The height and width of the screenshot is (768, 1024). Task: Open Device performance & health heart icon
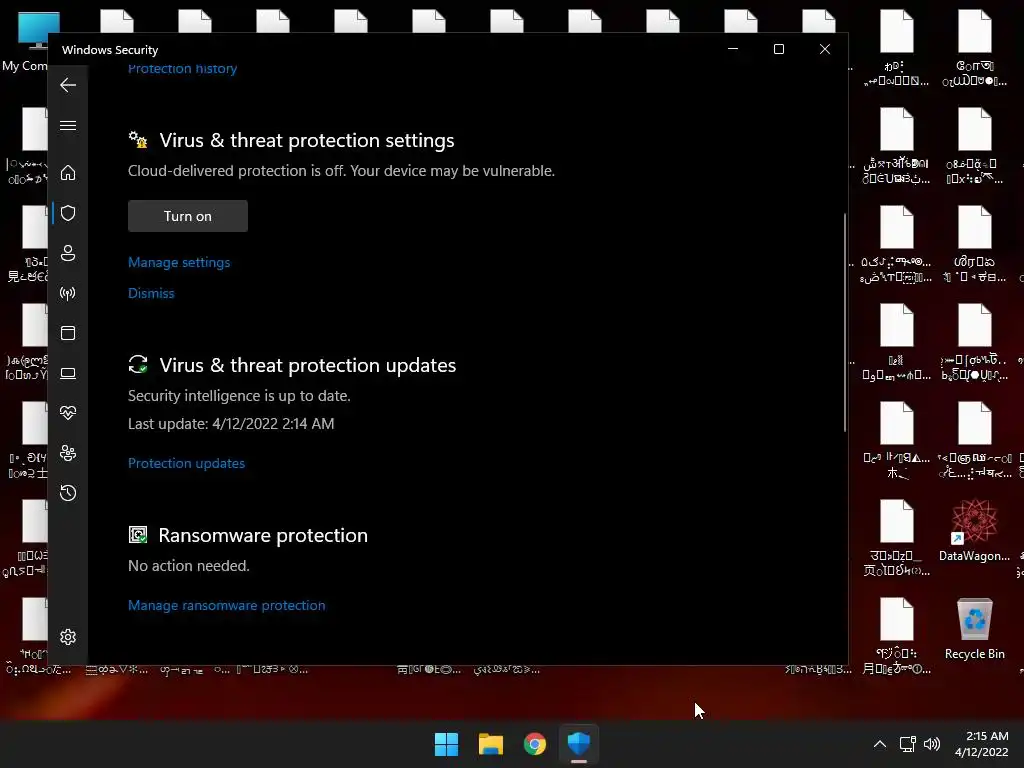coord(68,413)
